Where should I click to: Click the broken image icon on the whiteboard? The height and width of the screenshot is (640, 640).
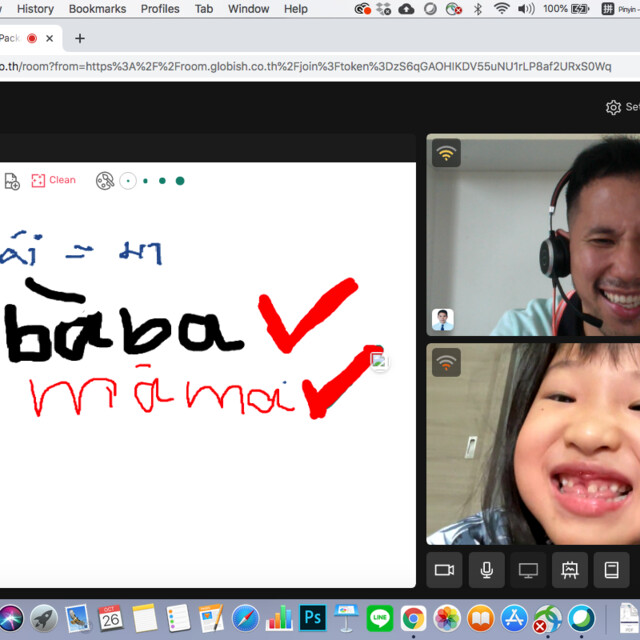378,361
